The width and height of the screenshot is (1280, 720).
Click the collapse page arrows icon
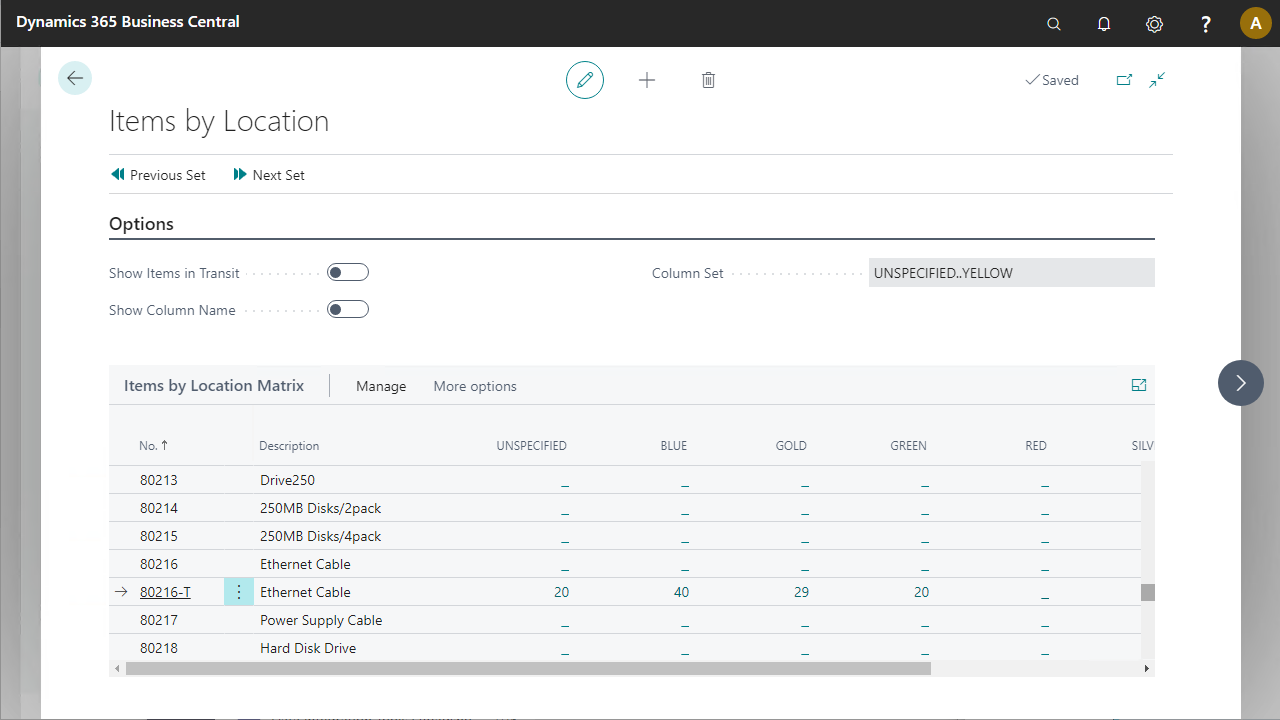pos(1157,80)
